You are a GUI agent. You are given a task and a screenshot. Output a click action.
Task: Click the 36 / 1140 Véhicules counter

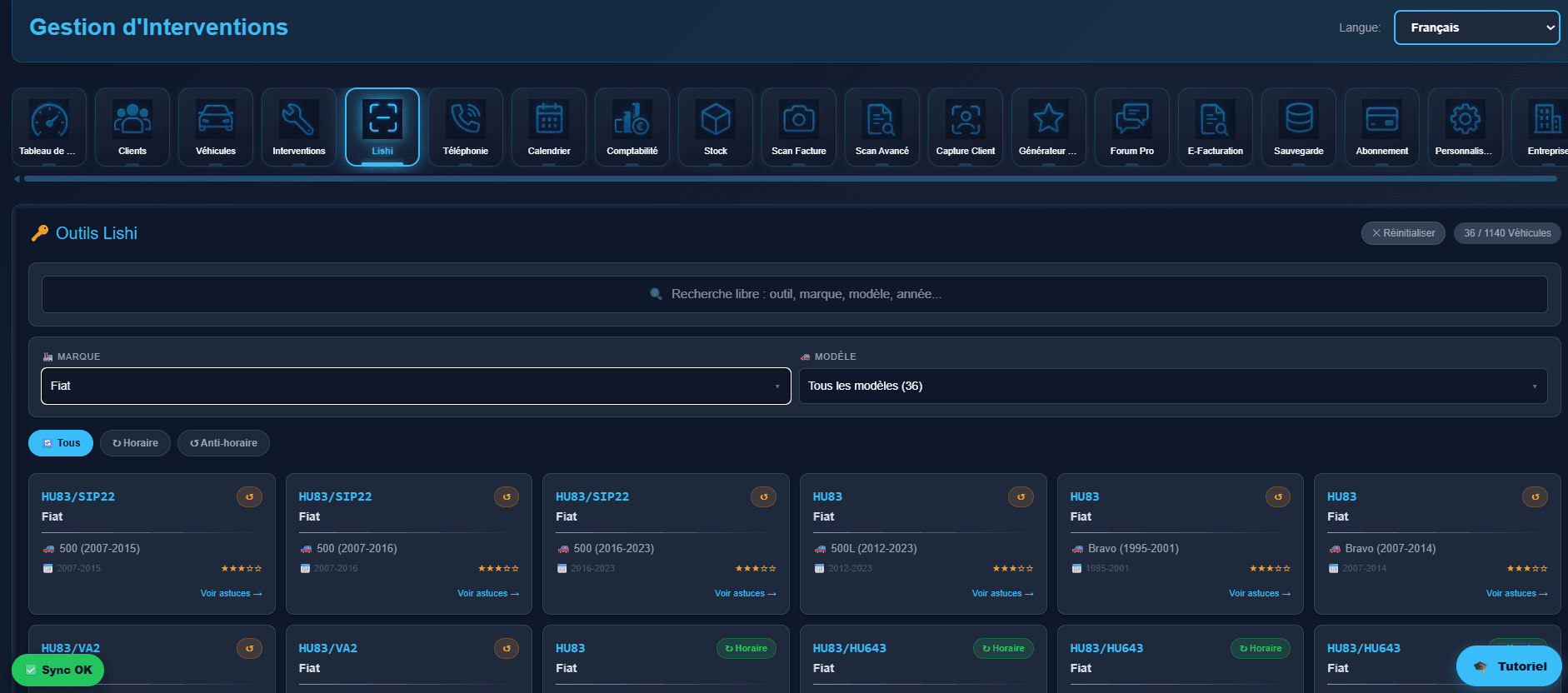(1507, 233)
